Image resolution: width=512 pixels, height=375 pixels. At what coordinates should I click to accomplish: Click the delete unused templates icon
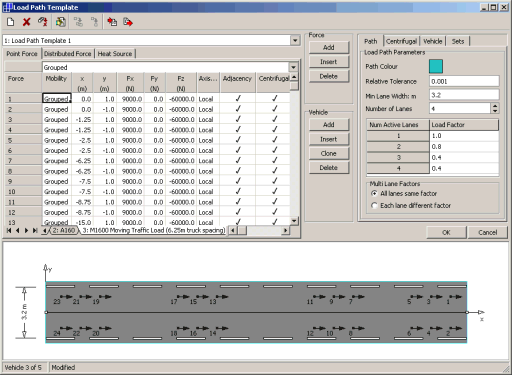coord(43,22)
